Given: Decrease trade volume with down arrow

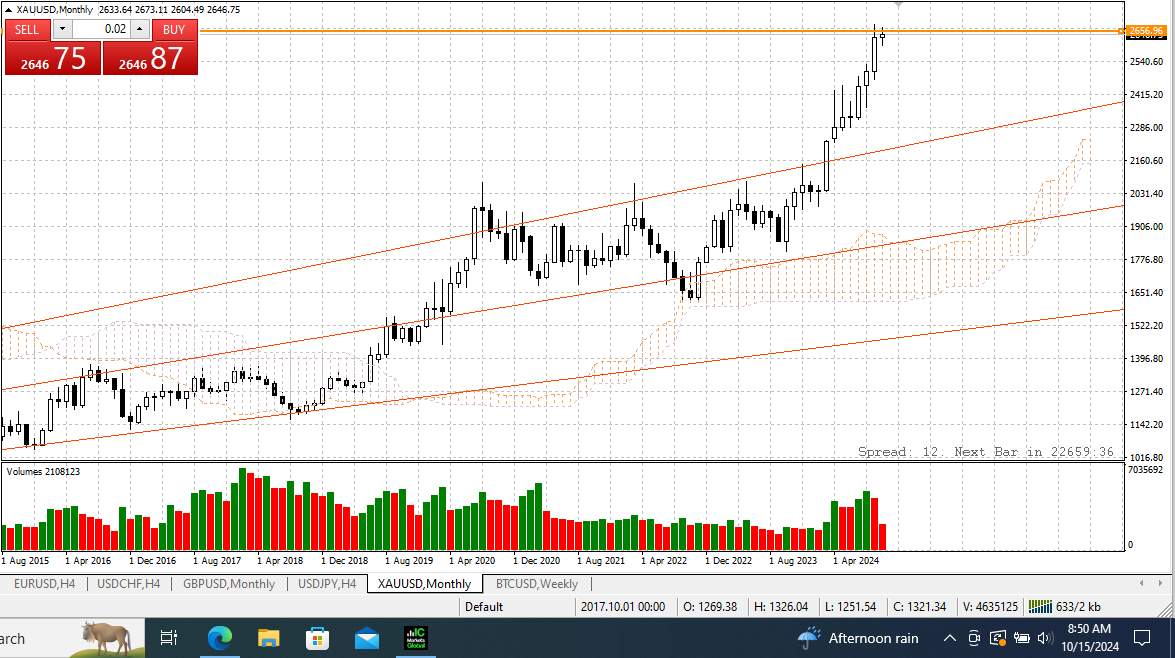Looking at the screenshot, I should click(x=62, y=29).
